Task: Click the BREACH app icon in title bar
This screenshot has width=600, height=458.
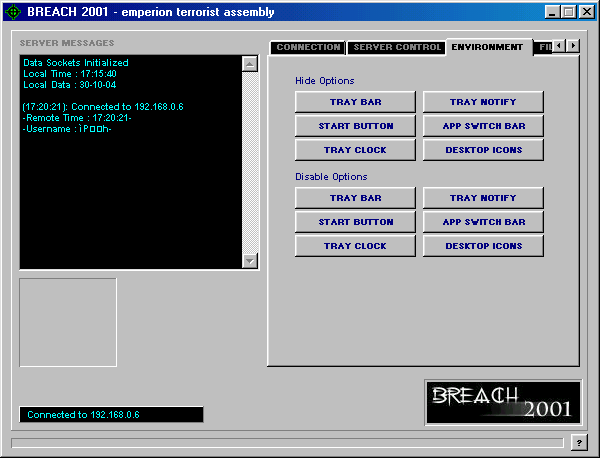Action: 13,12
